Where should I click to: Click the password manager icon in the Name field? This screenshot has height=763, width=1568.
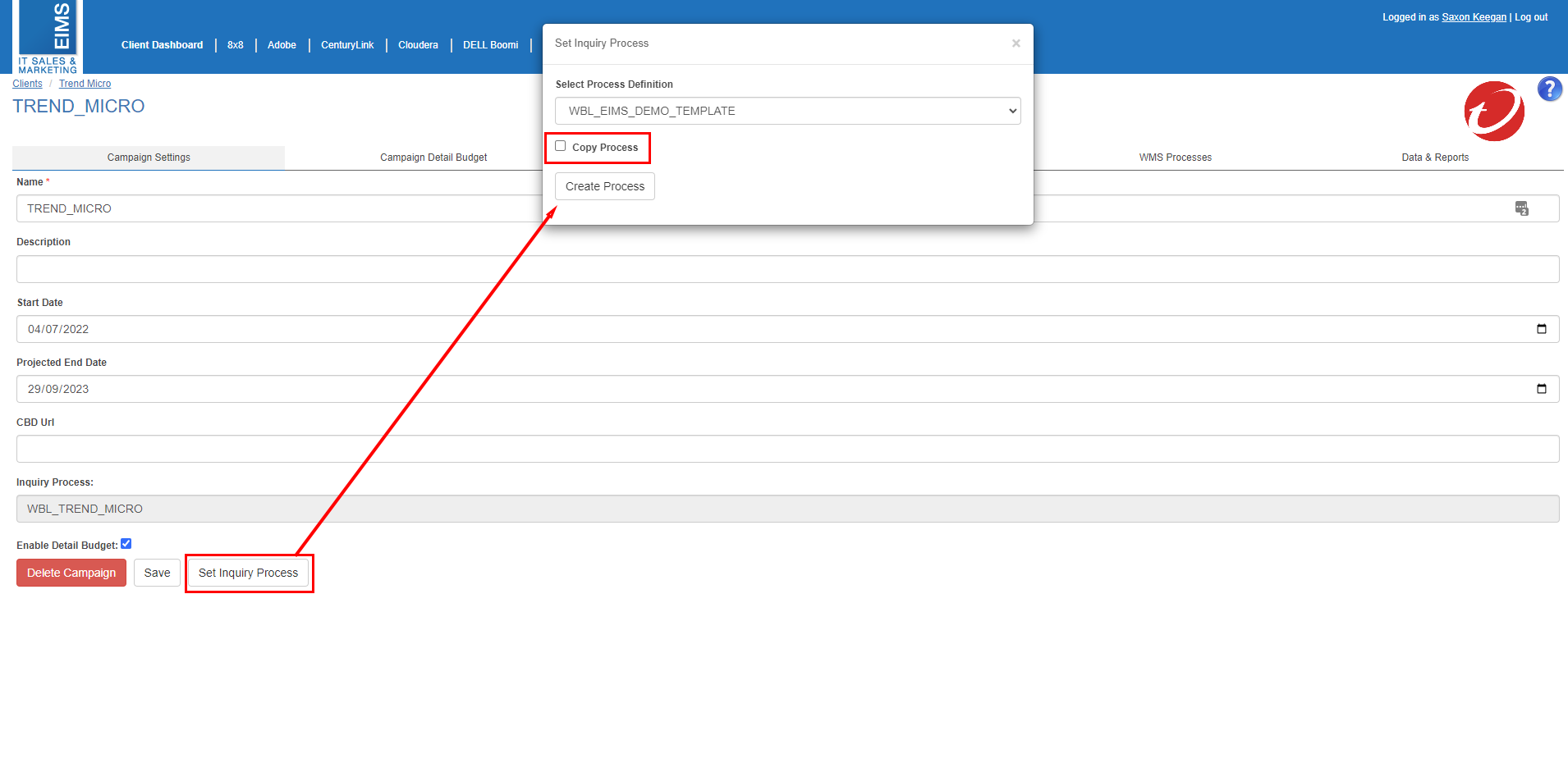tap(1521, 208)
